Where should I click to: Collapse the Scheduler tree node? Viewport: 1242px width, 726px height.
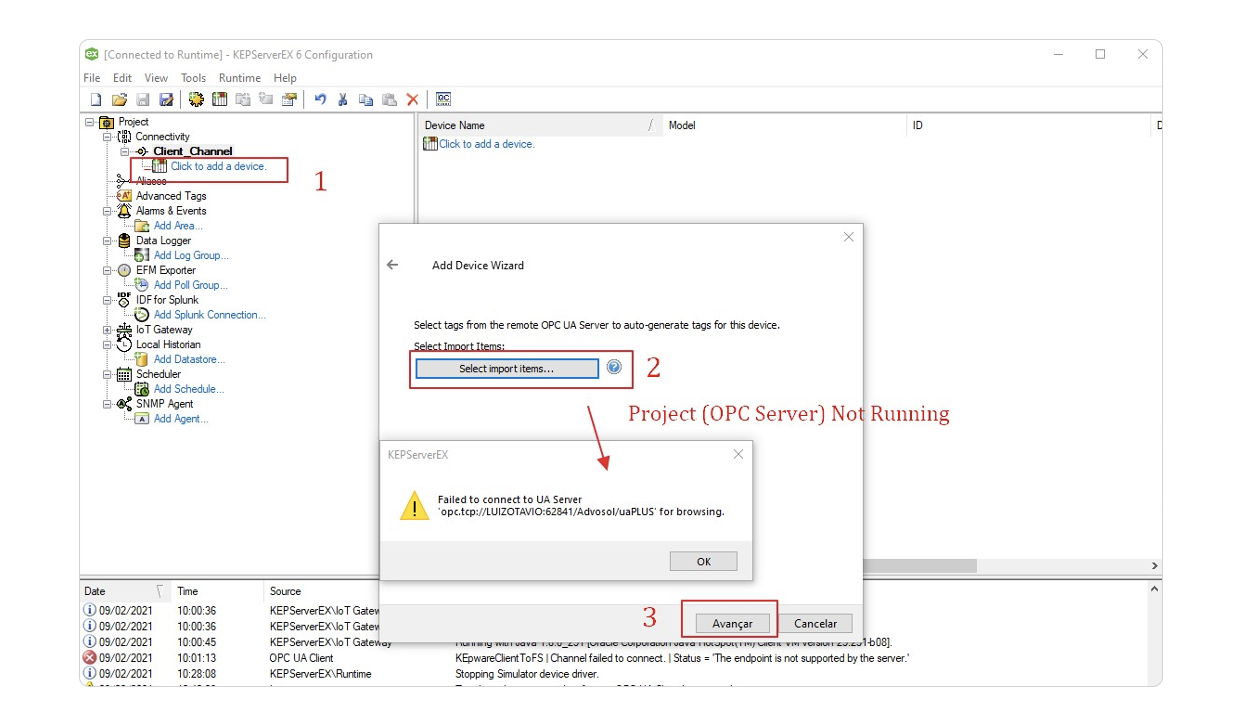(x=107, y=374)
